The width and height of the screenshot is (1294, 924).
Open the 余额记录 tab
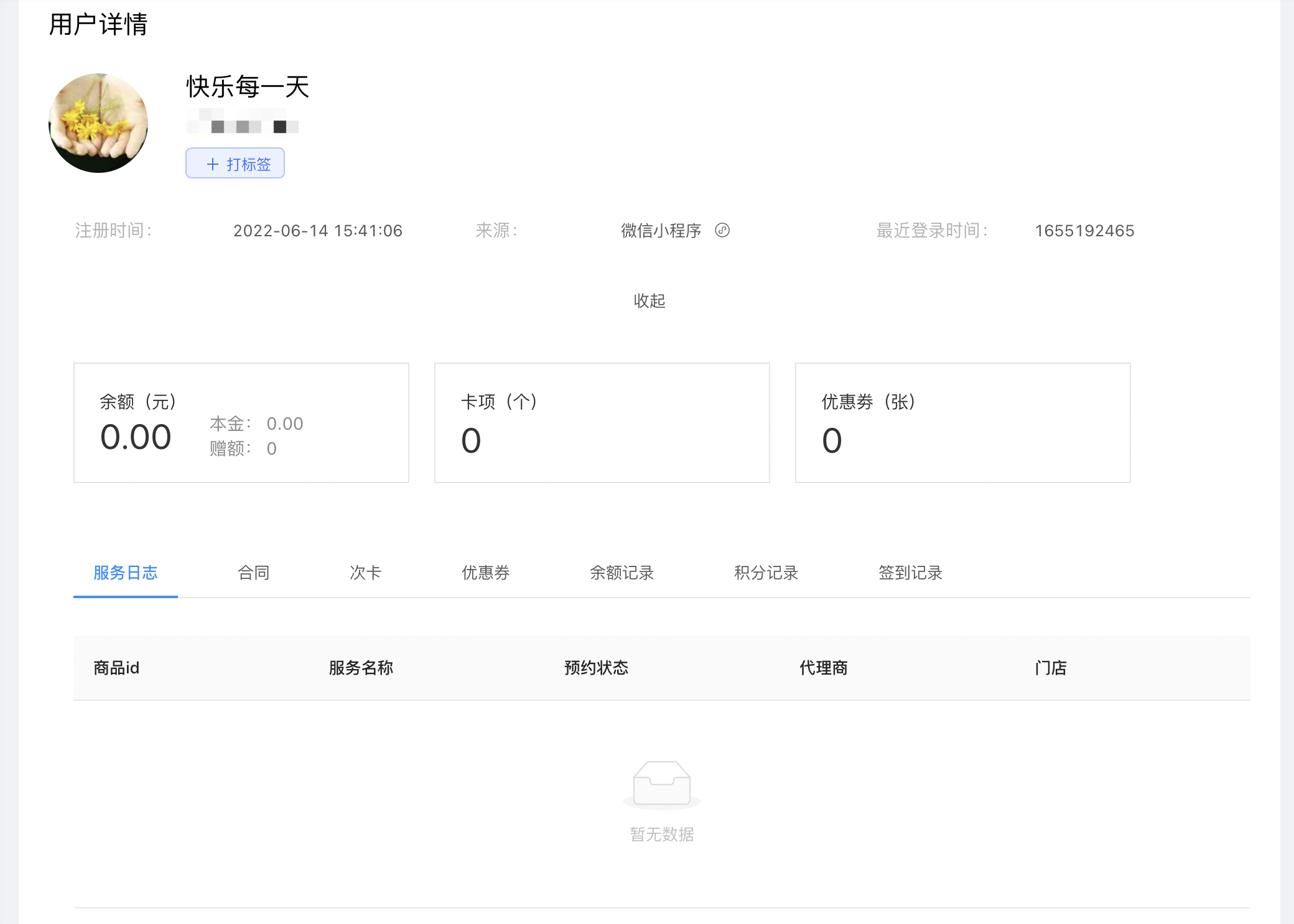coord(621,573)
